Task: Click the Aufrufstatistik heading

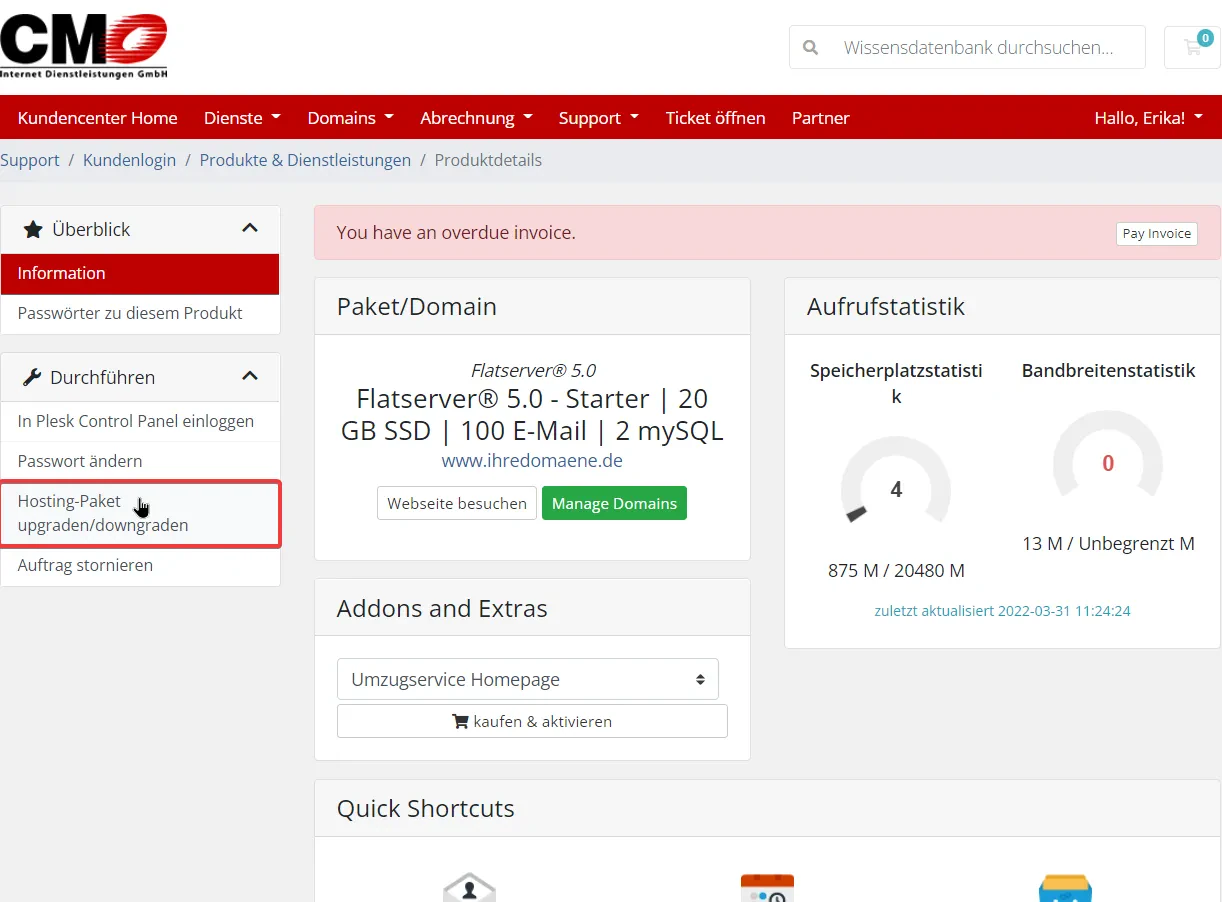Action: [886, 306]
